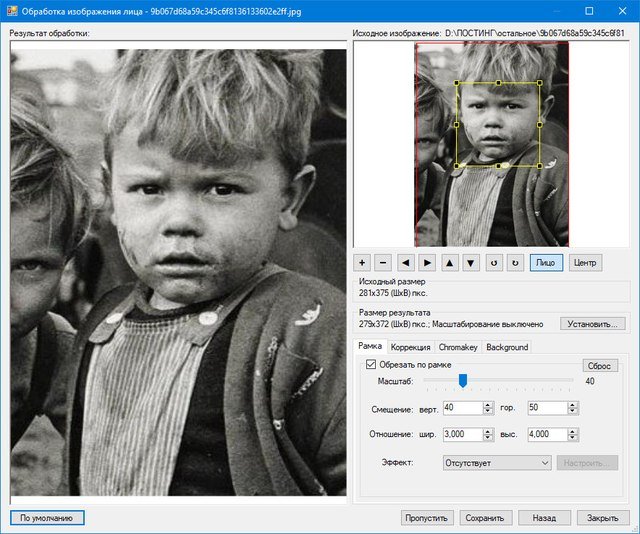Screen dimensions: 640x534
Task: Increase horizontal offset (гор.) value
Action: [x=573, y=405]
